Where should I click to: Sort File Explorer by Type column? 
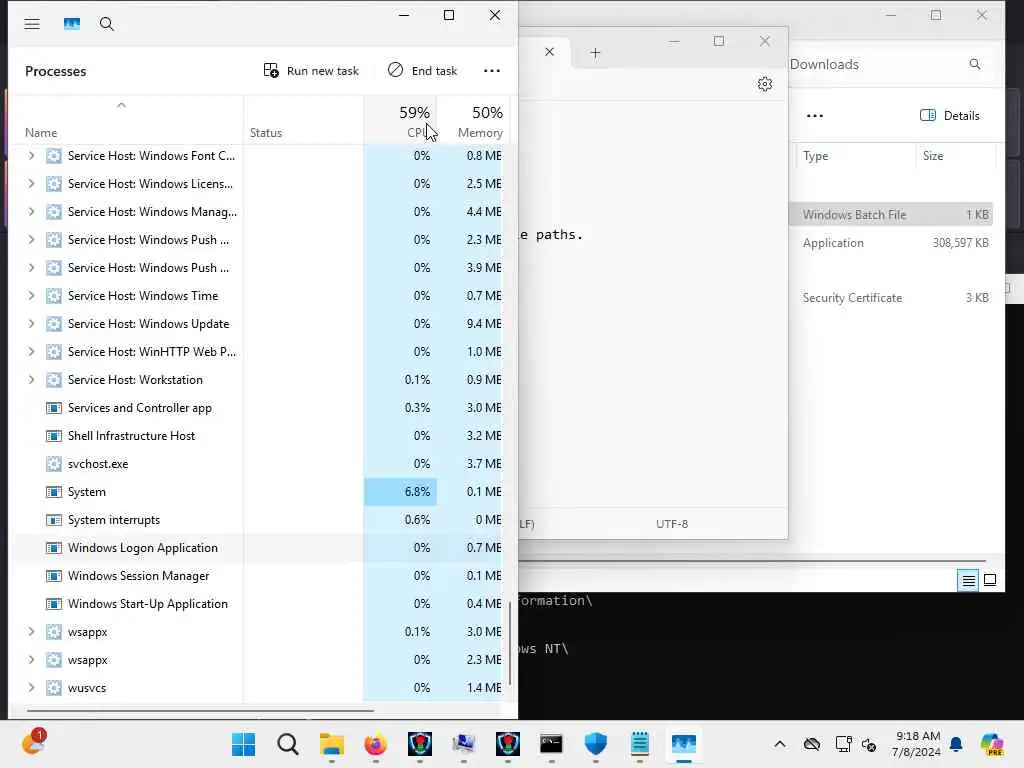[x=816, y=155]
